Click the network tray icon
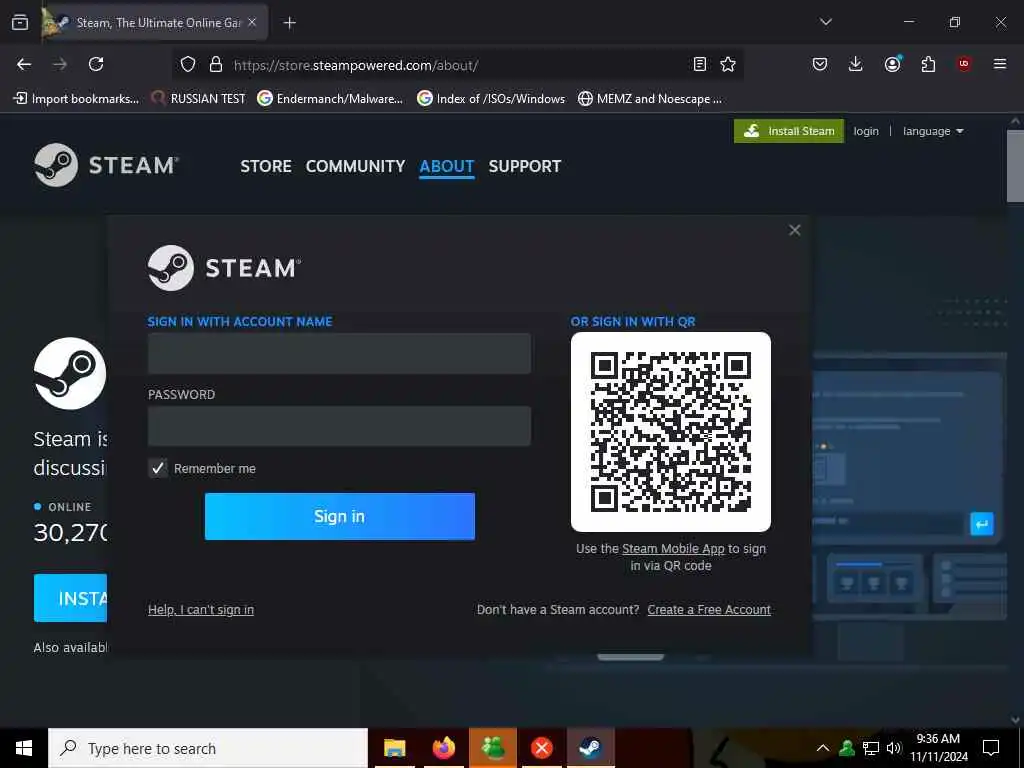Image resolution: width=1024 pixels, height=768 pixels. (x=871, y=748)
